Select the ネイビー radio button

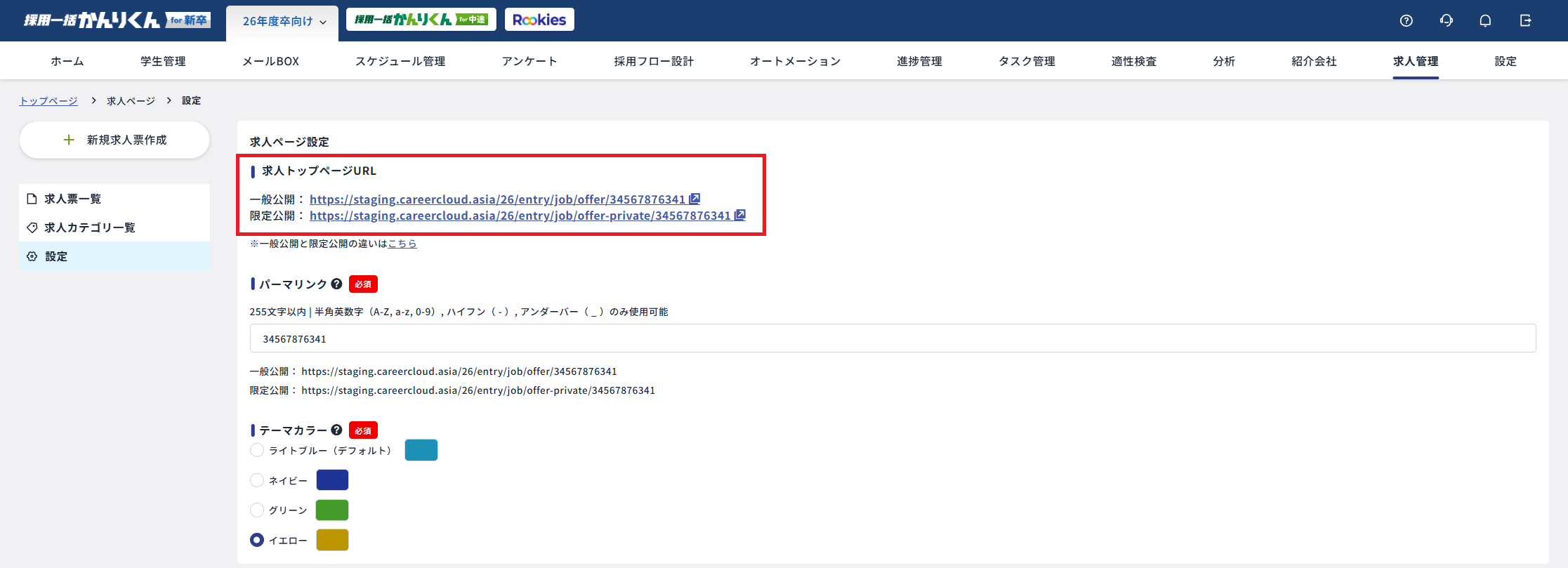pyautogui.click(x=257, y=480)
